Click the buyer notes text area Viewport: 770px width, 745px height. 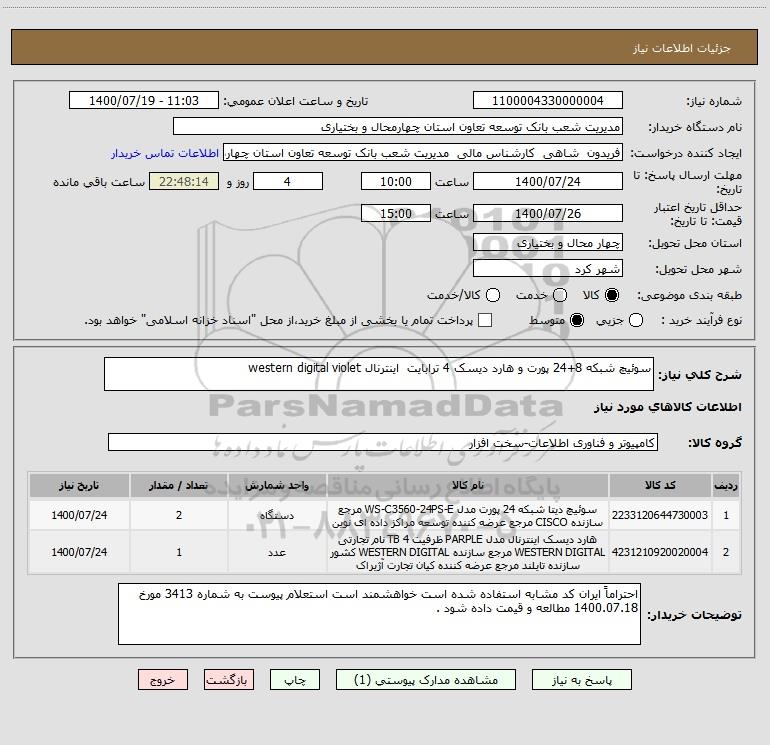[379, 614]
